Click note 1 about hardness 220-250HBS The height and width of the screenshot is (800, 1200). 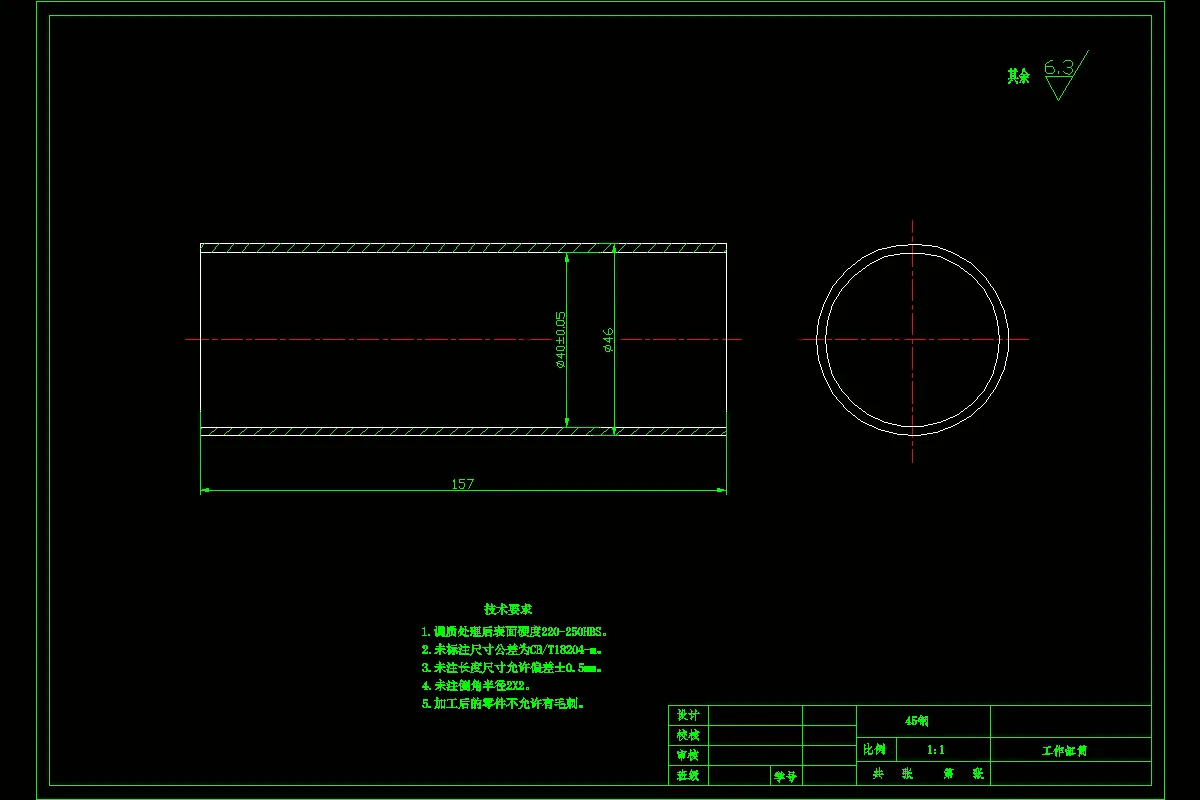515,632
